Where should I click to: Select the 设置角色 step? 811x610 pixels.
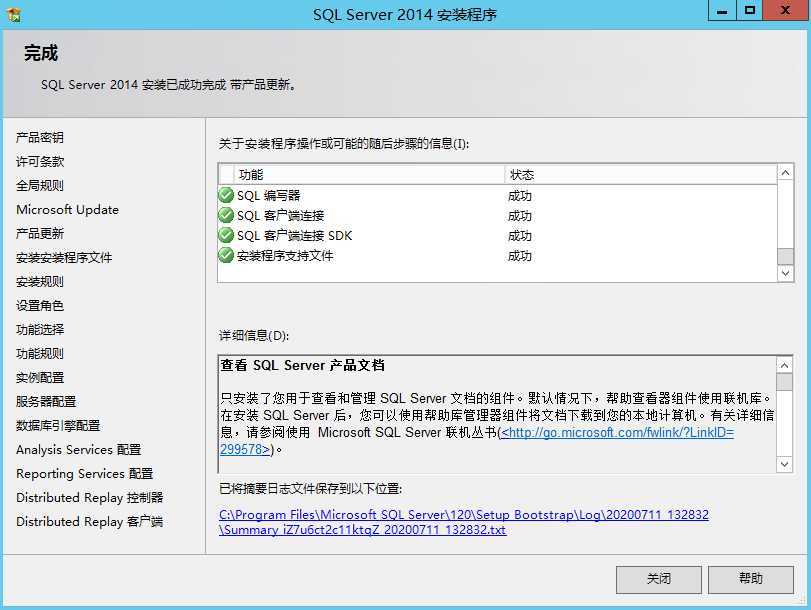click(40, 306)
